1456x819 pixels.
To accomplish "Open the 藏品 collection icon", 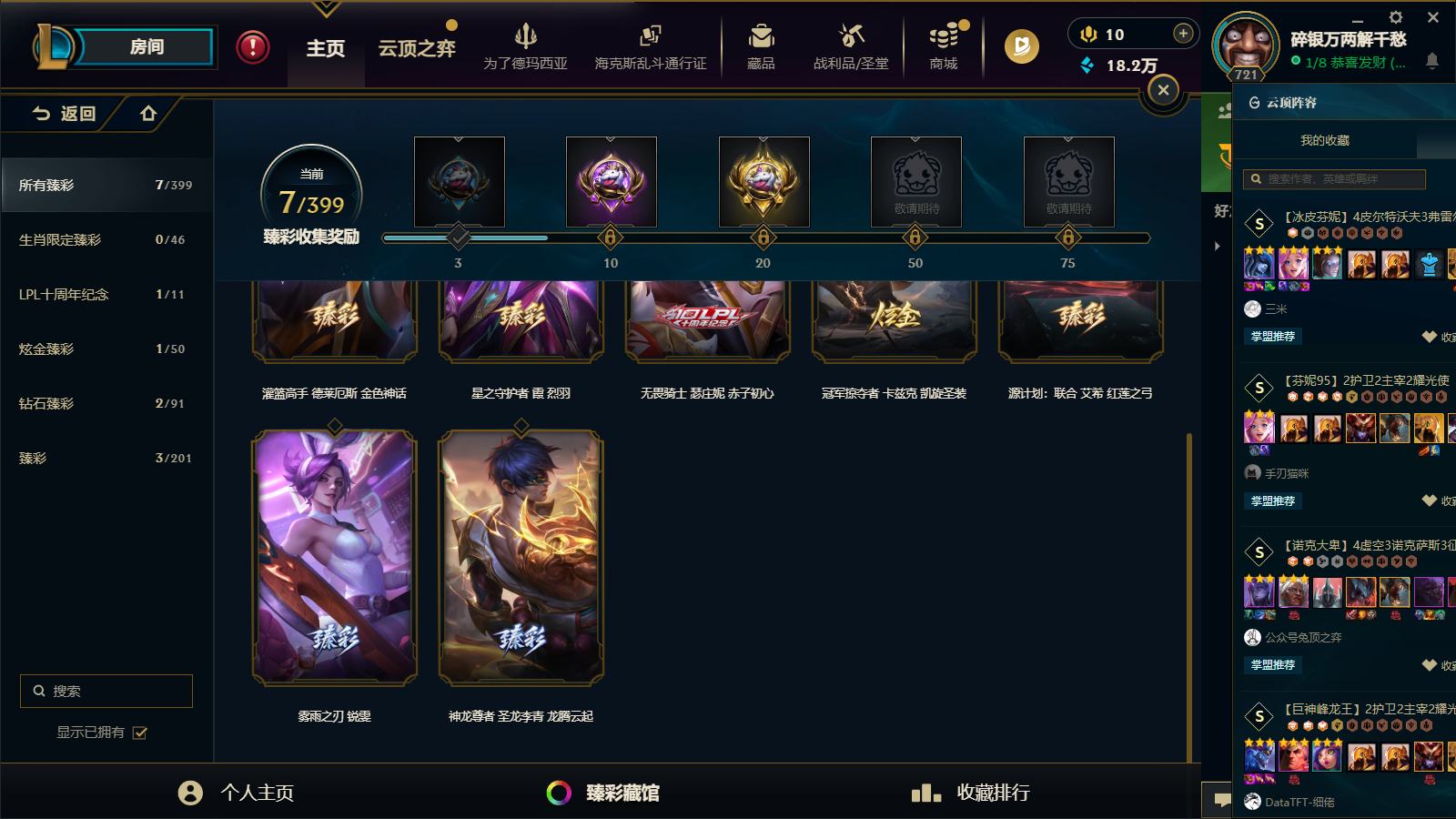I will pyautogui.click(x=761, y=37).
